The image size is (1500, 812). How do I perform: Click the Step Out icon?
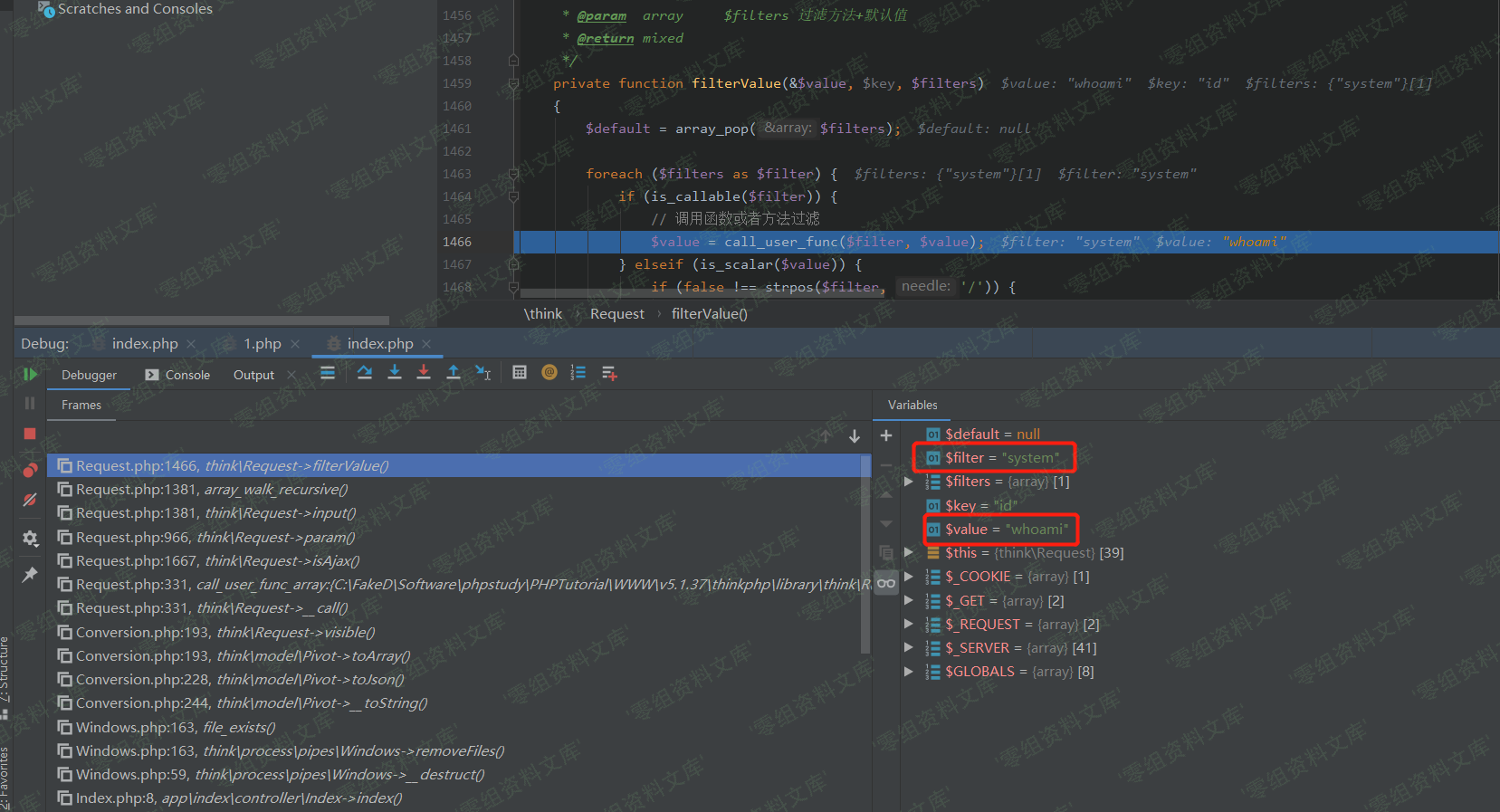[454, 373]
